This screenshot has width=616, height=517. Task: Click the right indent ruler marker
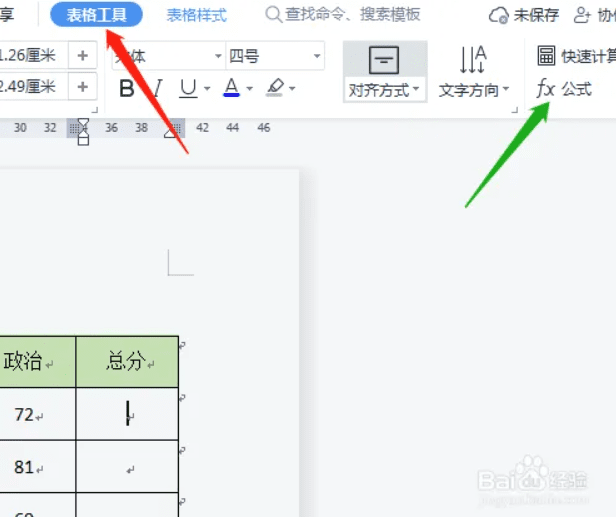170,133
